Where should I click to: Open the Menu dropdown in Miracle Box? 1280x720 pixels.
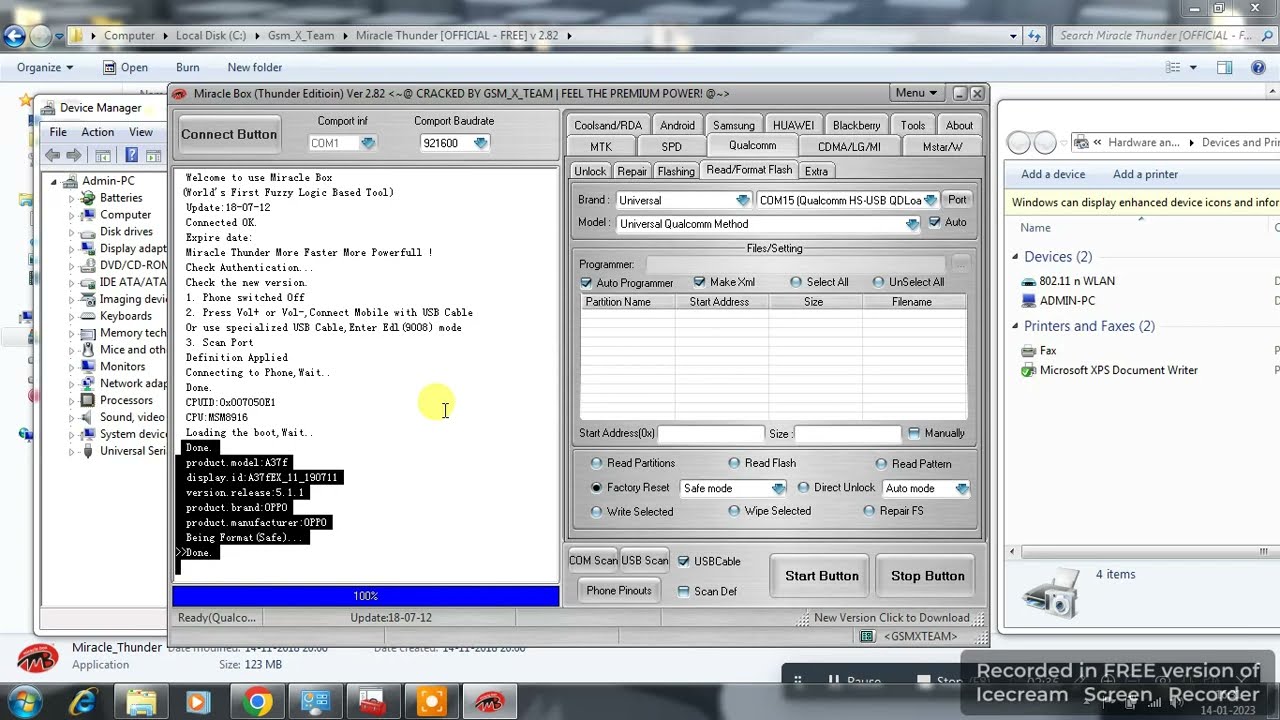pos(916,93)
